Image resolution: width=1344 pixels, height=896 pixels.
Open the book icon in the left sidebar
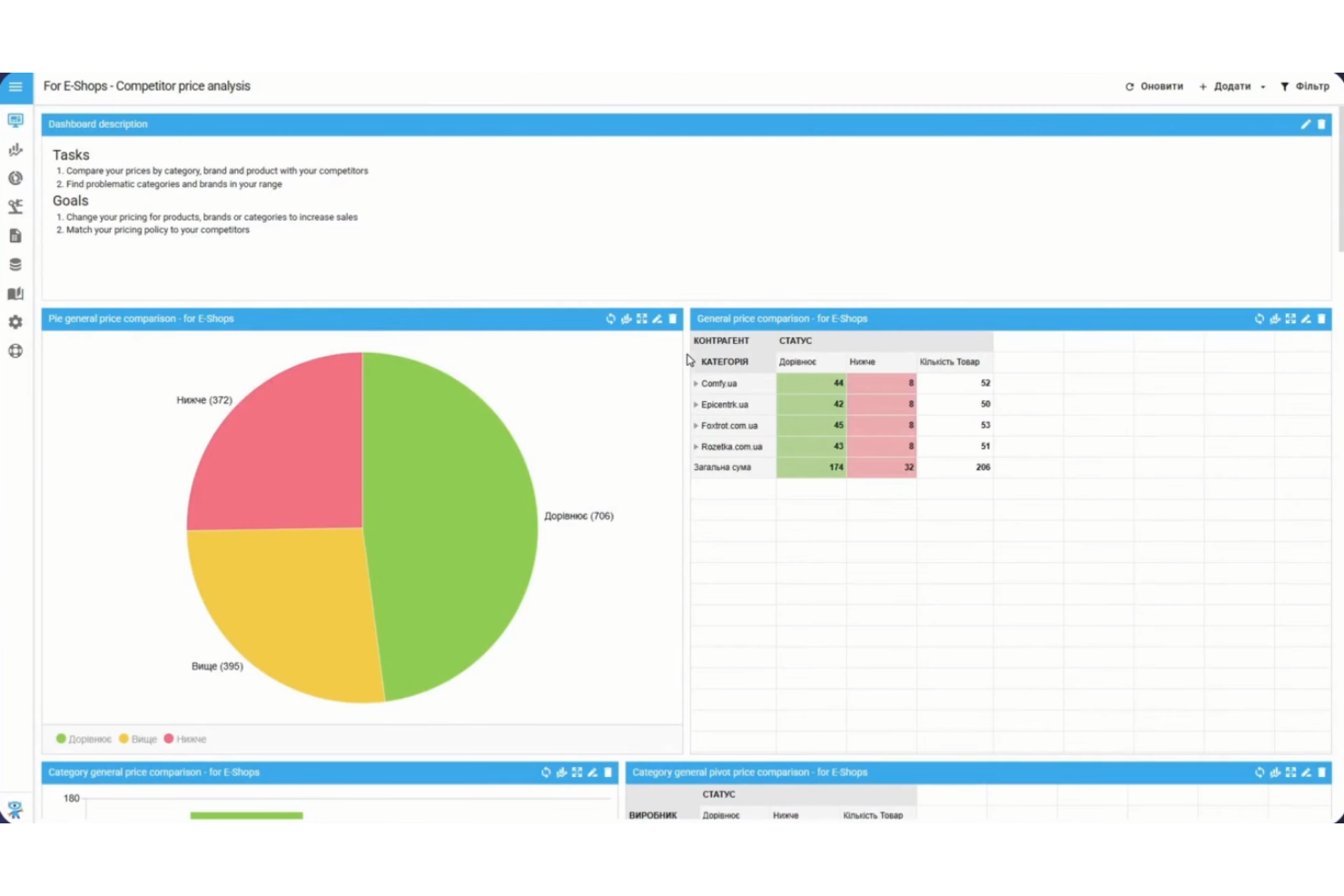(15, 293)
